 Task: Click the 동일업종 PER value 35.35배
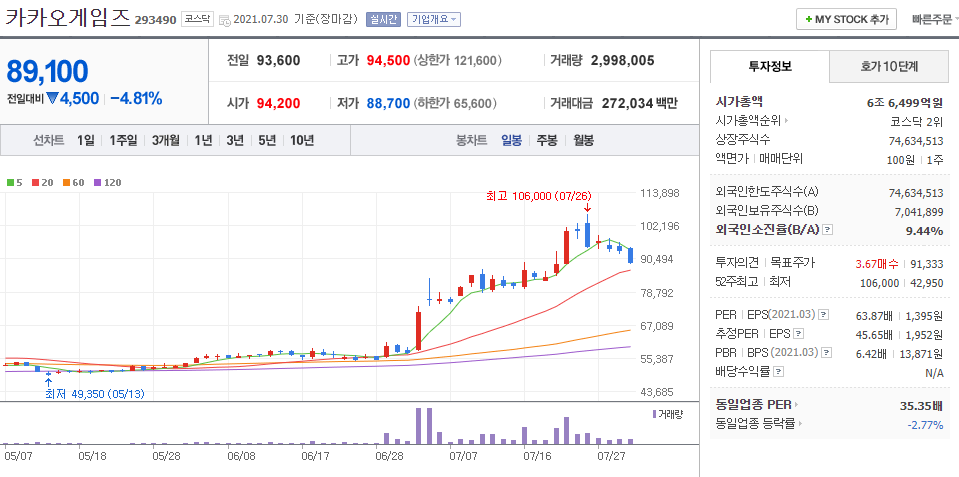point(921,405)
